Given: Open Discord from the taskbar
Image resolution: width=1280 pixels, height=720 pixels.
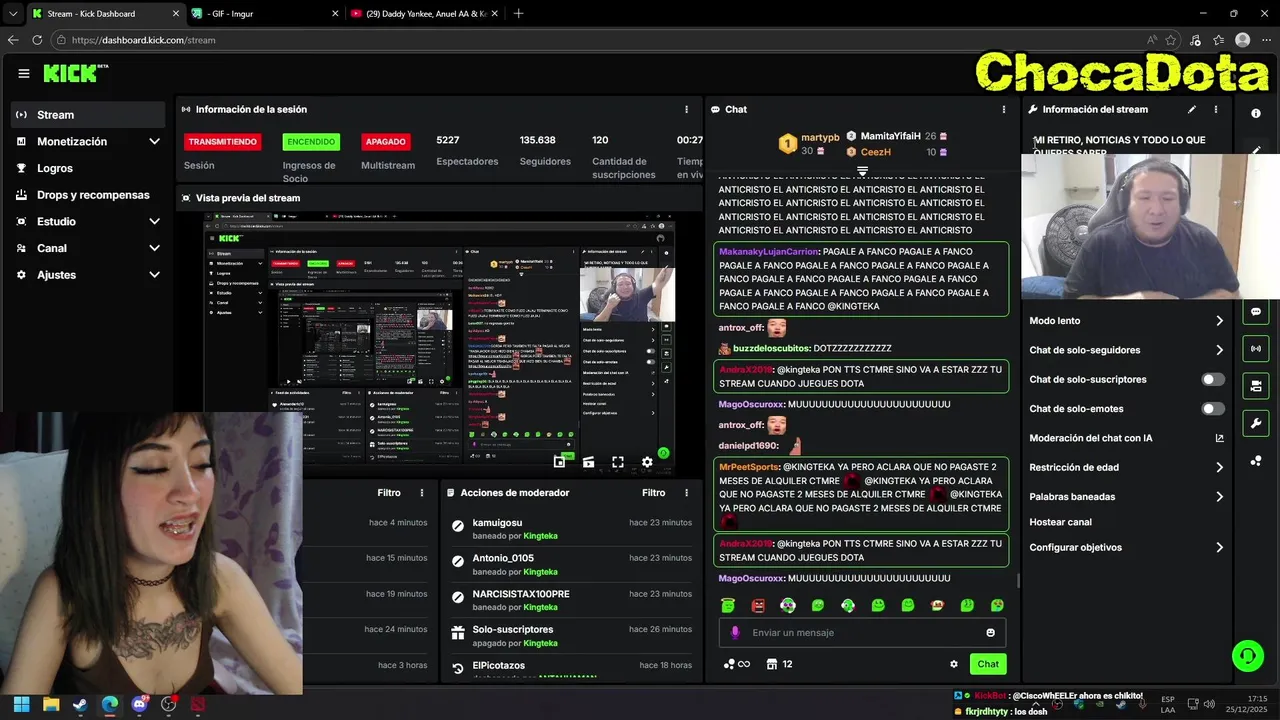Looking at the screenshot, I should click(x=139, y=704).
